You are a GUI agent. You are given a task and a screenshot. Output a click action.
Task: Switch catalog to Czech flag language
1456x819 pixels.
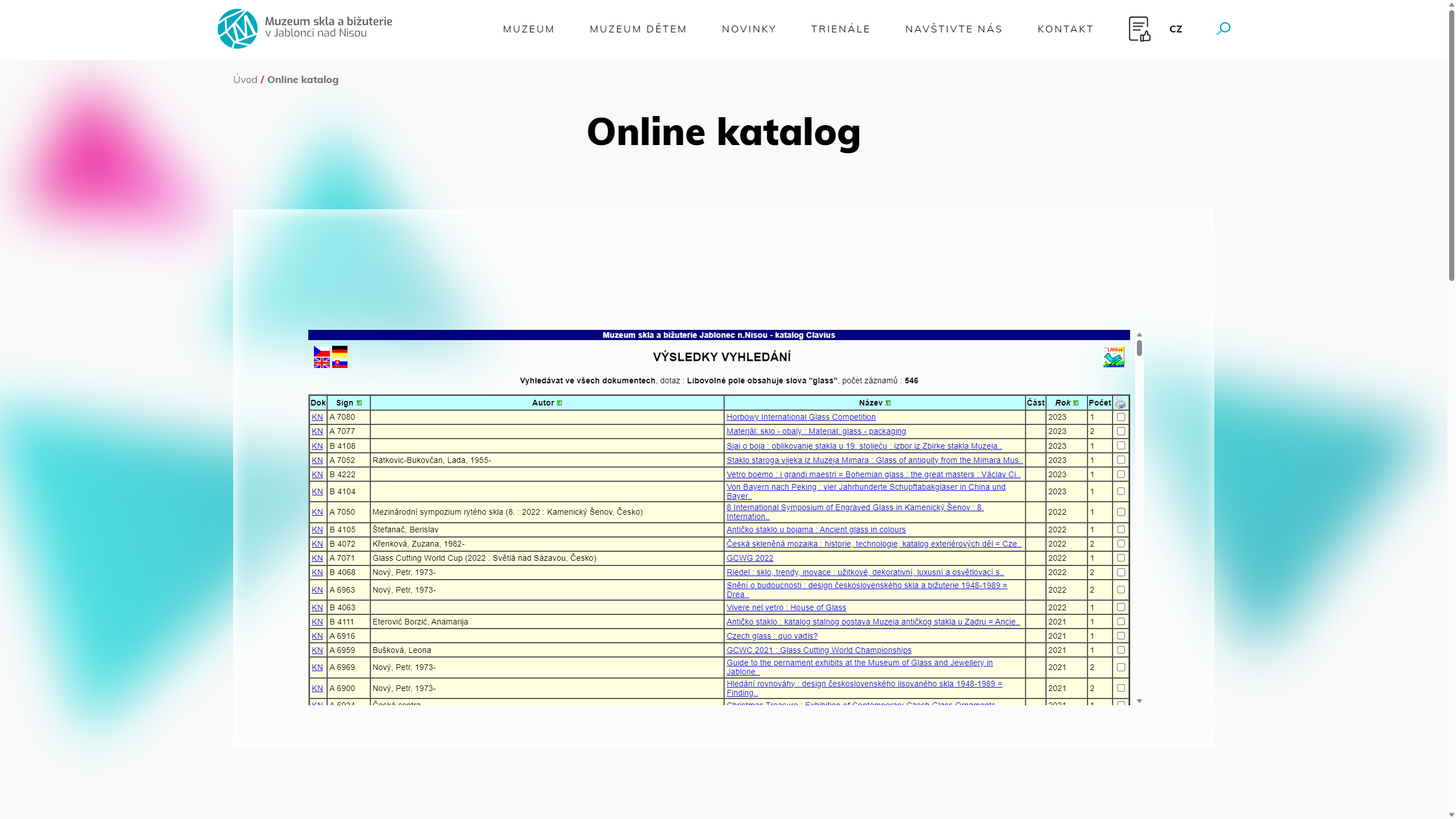coord(321,351)
